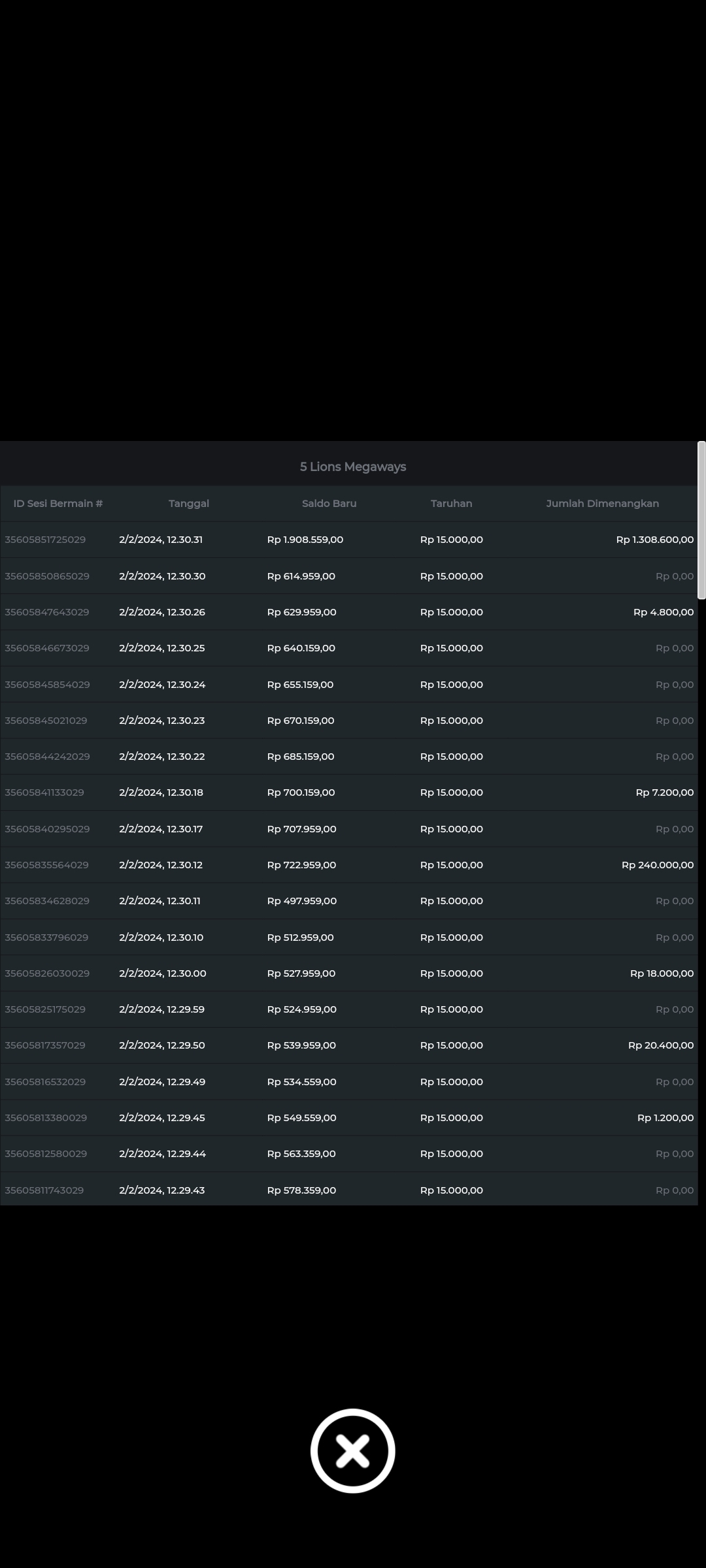
Task: Select the Rp 240.000,00 win amount
Action: click(x=657, y=865)
